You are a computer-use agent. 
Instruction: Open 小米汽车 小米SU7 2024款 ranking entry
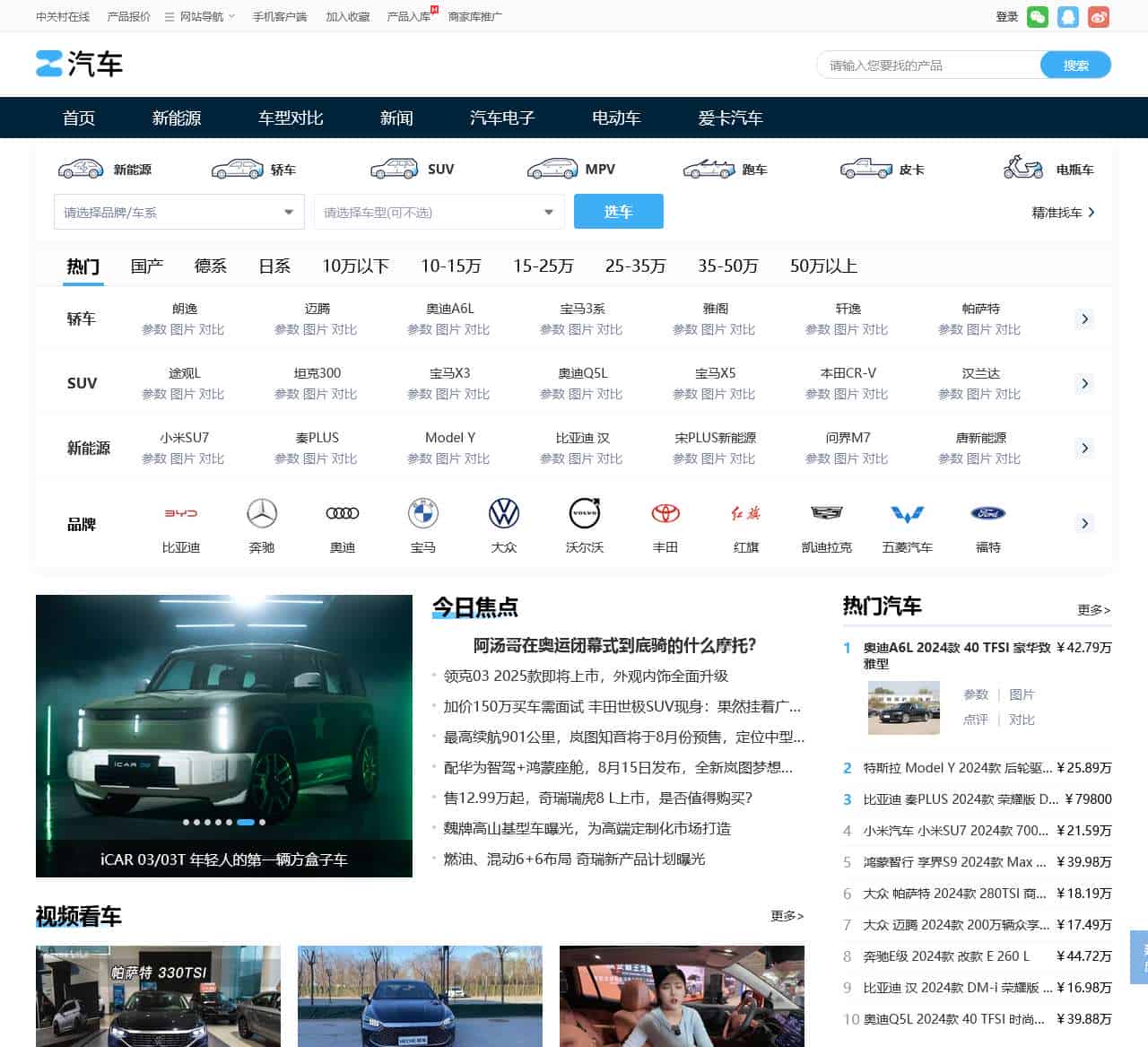pos(955,831)
